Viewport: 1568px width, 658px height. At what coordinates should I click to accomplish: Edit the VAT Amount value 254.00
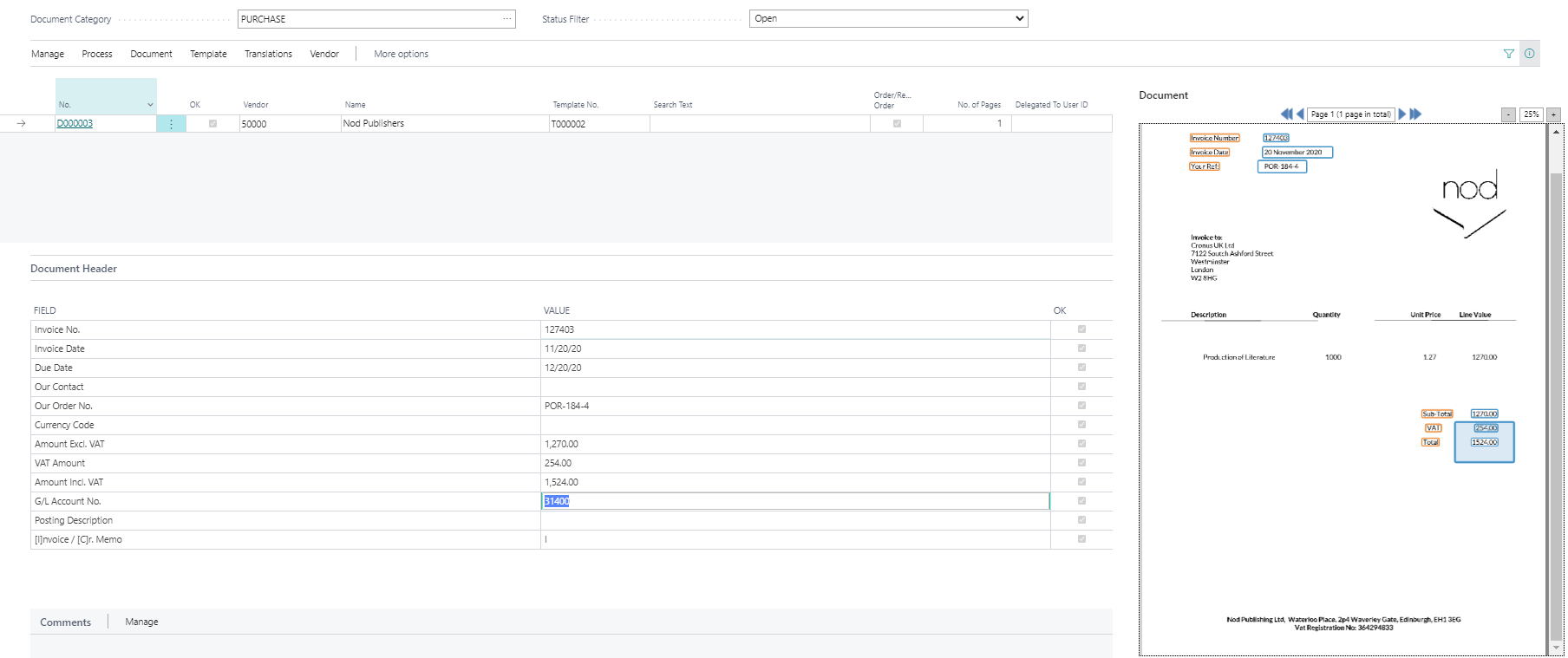pyautogui.click(x=795, y=463)
